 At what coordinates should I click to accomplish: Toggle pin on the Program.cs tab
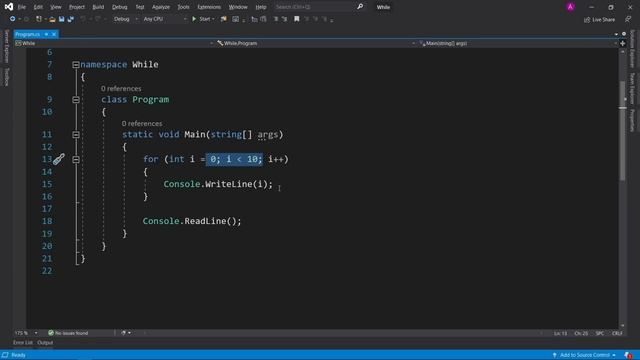[46, 34]
